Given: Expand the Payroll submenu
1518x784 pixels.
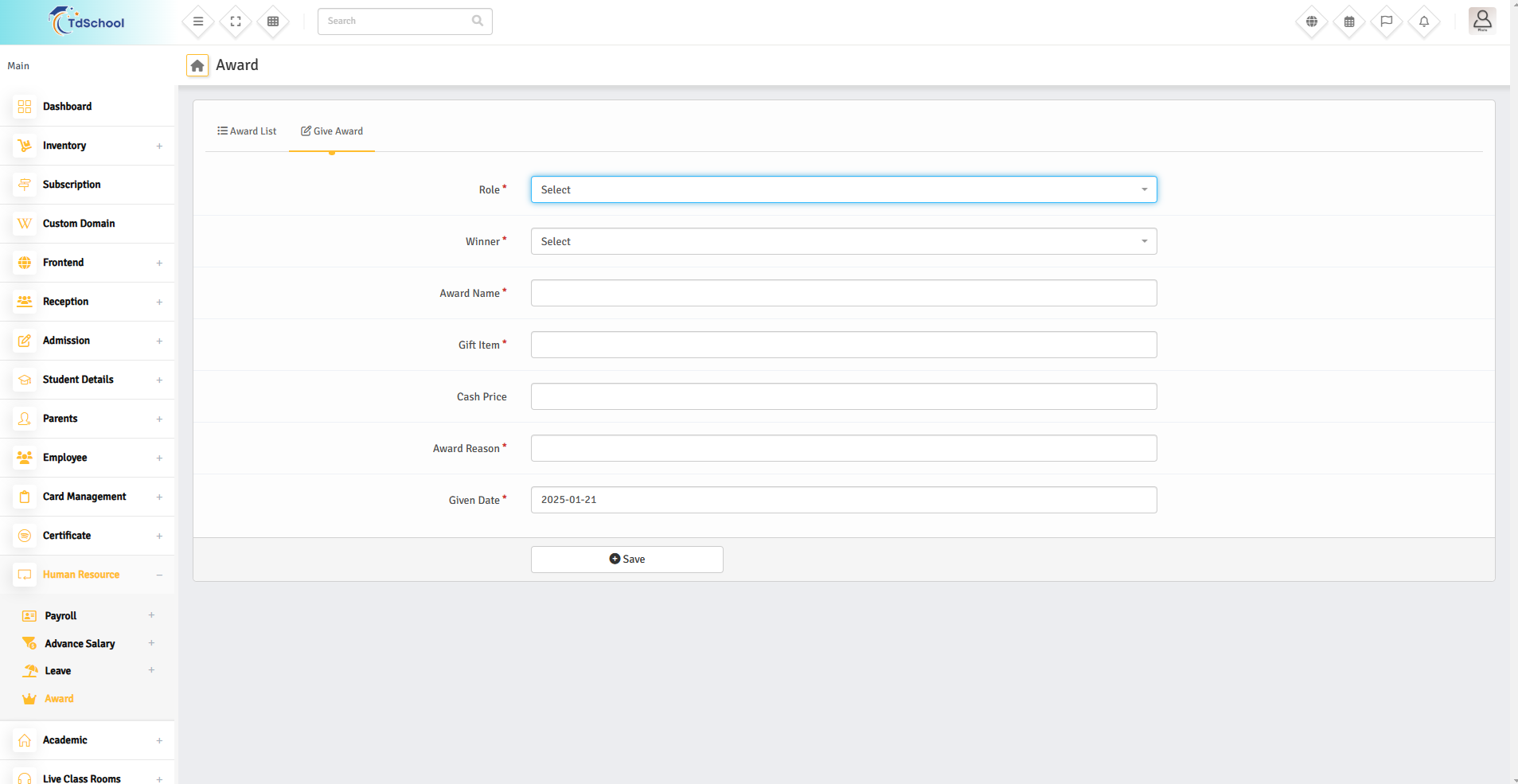Looking at the screenshot, I should coord(88,616).
